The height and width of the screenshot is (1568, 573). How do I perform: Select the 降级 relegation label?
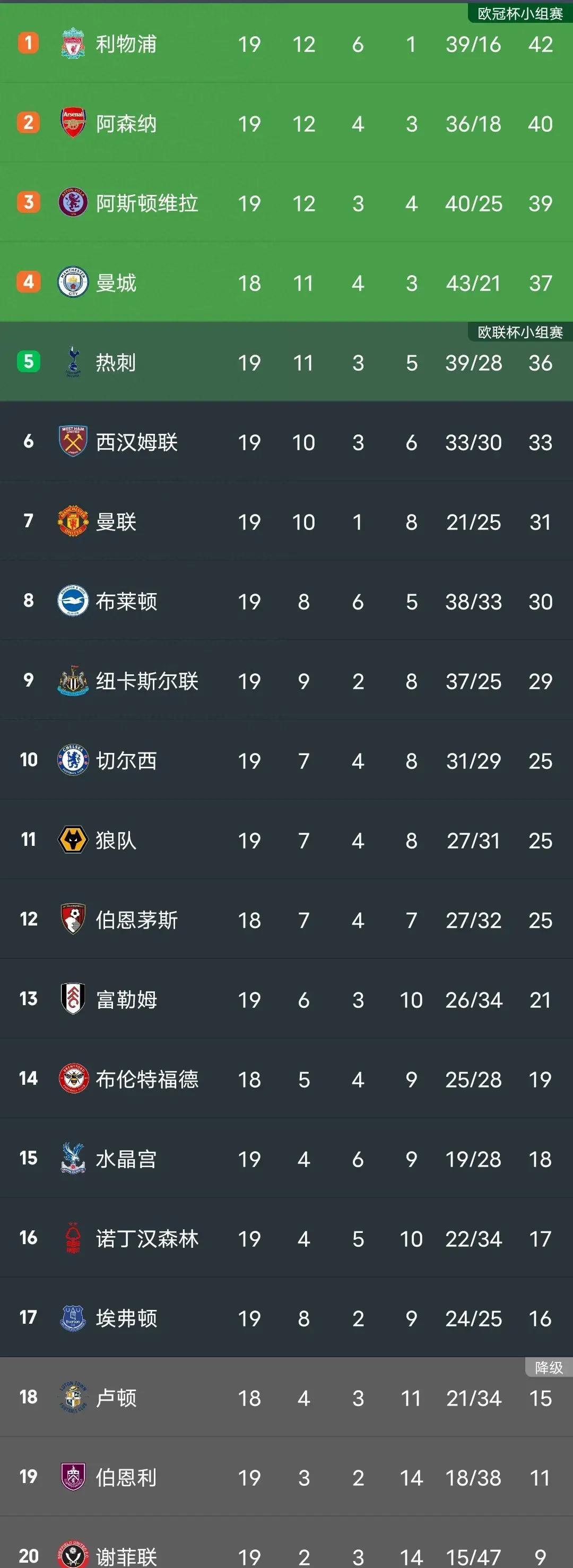coord(549,1368)
